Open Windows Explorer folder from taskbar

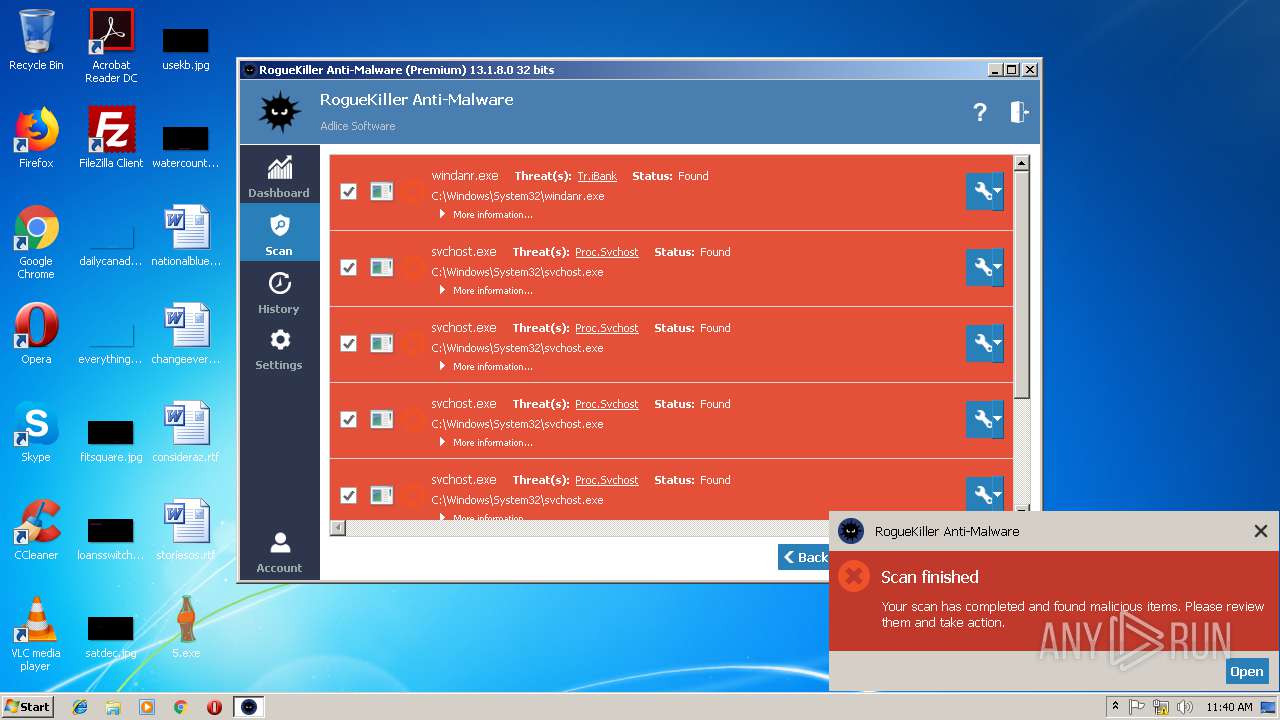pos(113,707)
